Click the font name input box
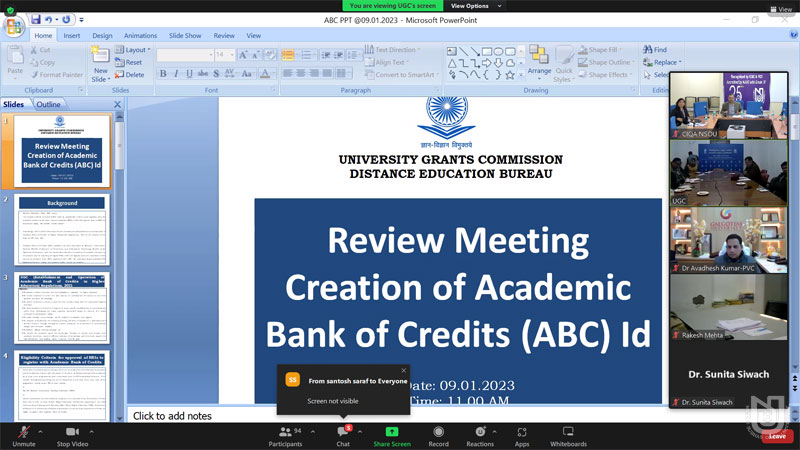 pos(185,55)
